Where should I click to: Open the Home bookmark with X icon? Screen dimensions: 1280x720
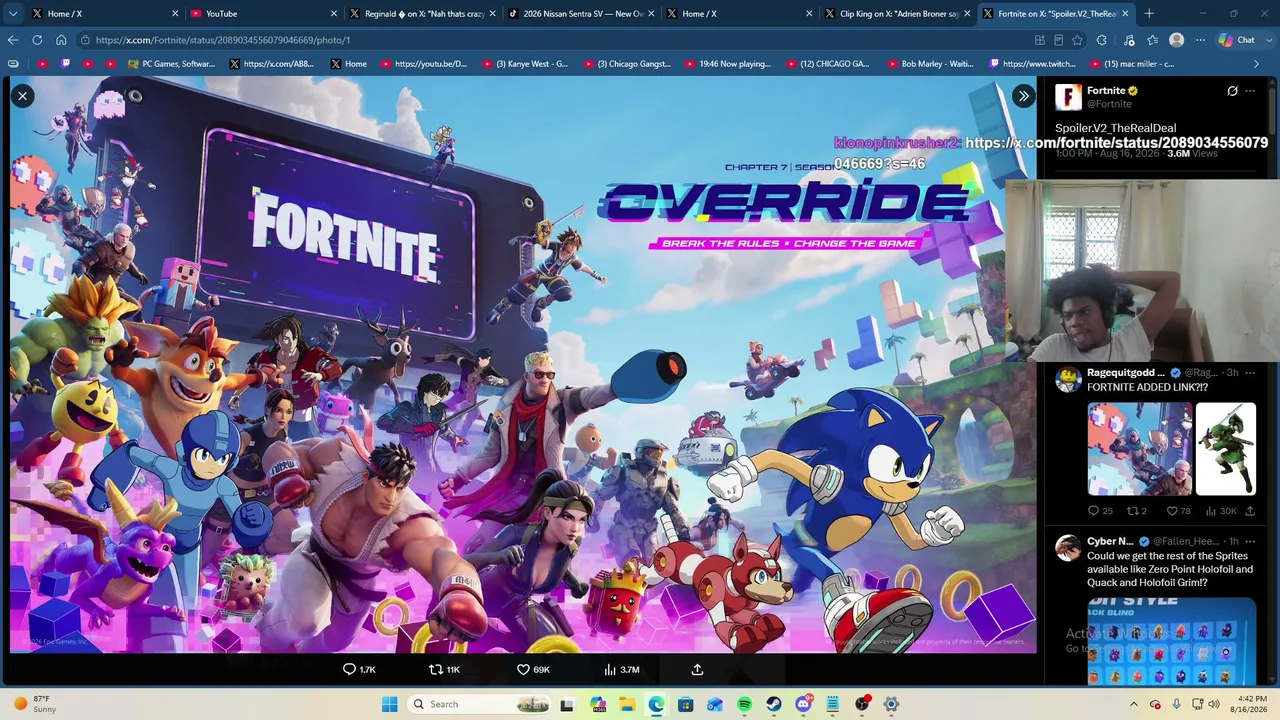click(349, 64)
